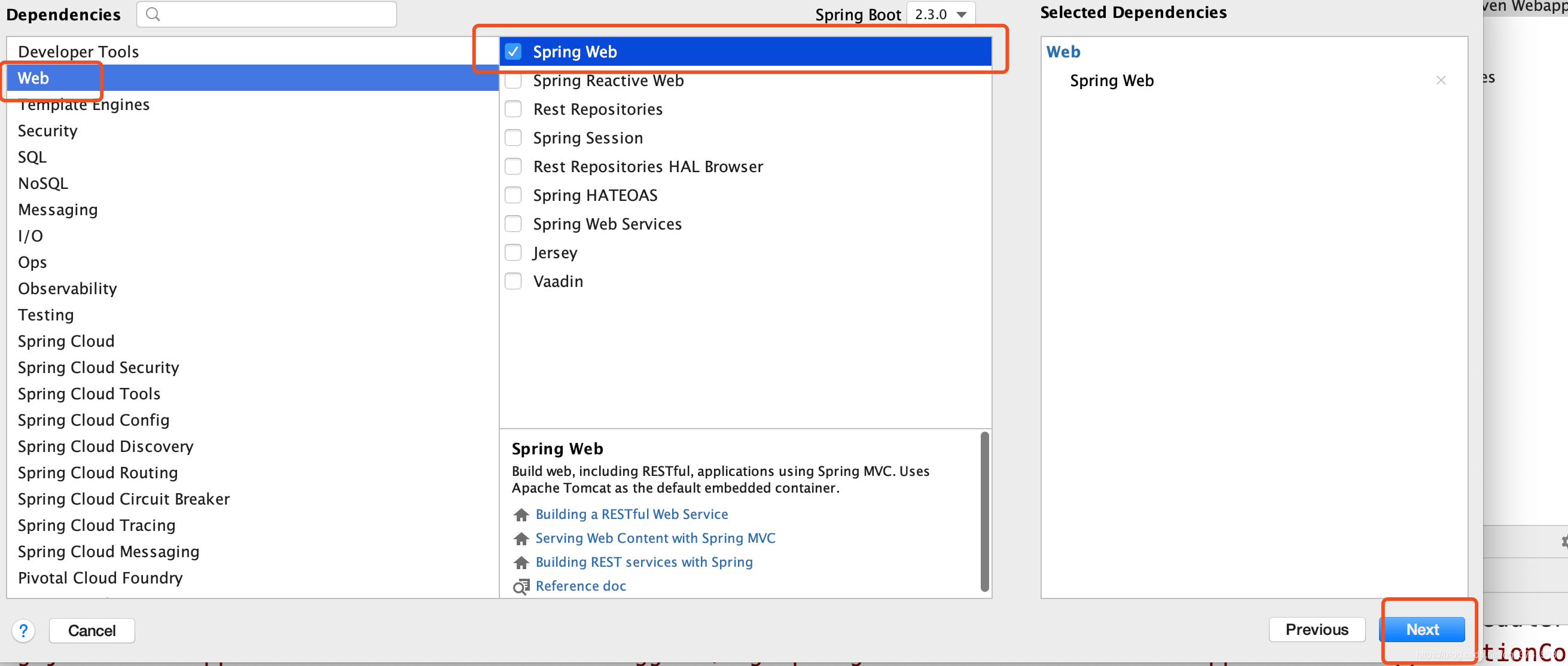Open the Building a RESTful Web Service link

tap(632, 514)
